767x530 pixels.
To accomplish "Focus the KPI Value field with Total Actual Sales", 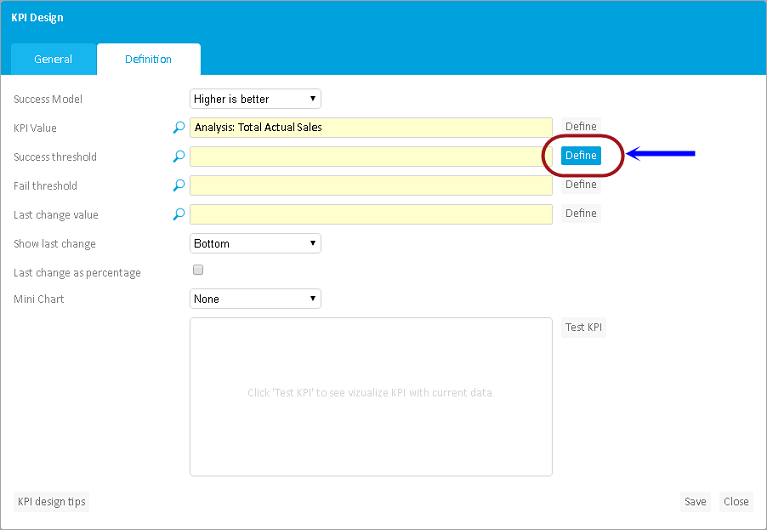I will tap(370, 127).
